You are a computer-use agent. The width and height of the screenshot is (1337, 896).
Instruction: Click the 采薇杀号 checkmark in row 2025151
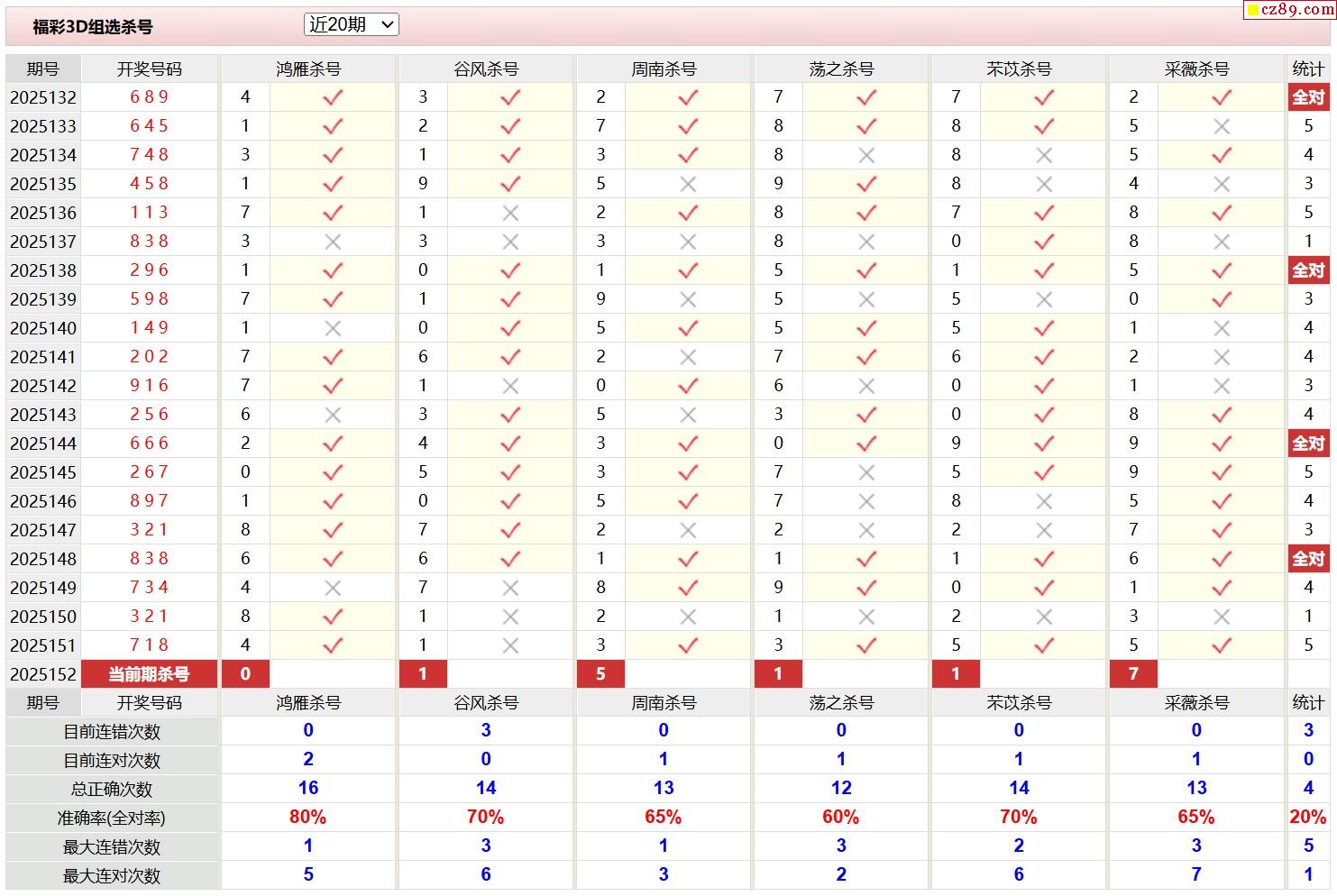tap(1222, 645)
